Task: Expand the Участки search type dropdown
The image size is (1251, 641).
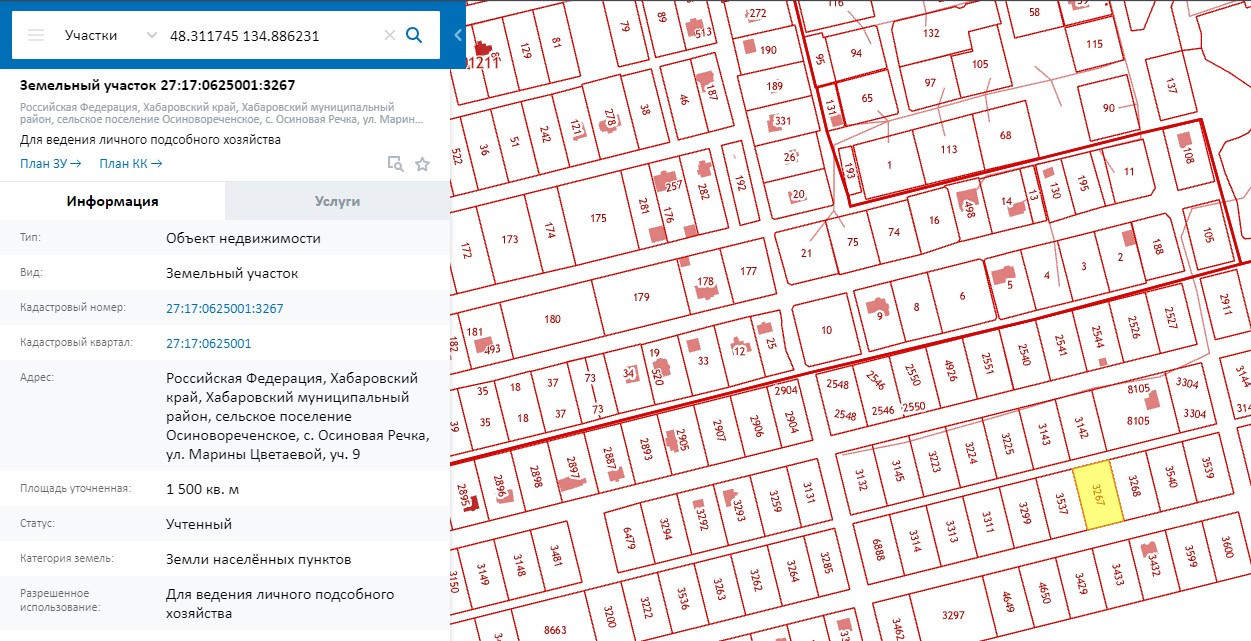Action: click(x=152, y=35)
